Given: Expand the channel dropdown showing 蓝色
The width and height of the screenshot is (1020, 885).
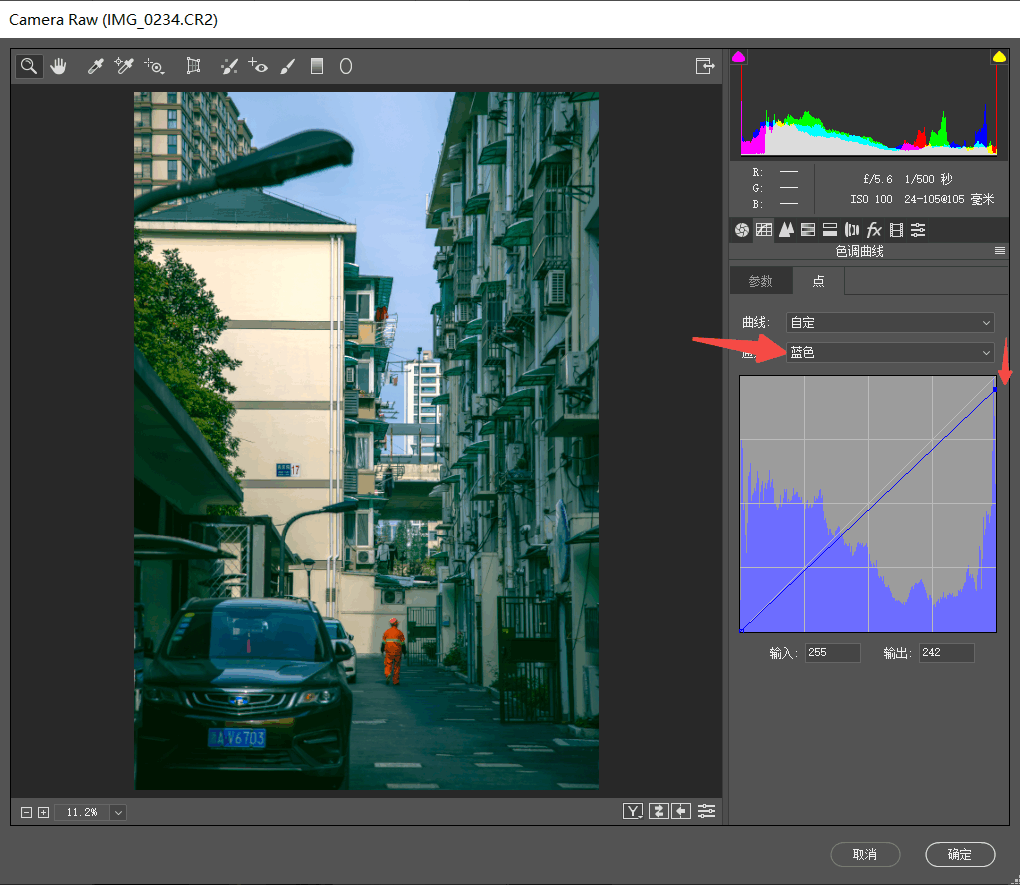Looking at the screenshot, I should click(890, 352).
